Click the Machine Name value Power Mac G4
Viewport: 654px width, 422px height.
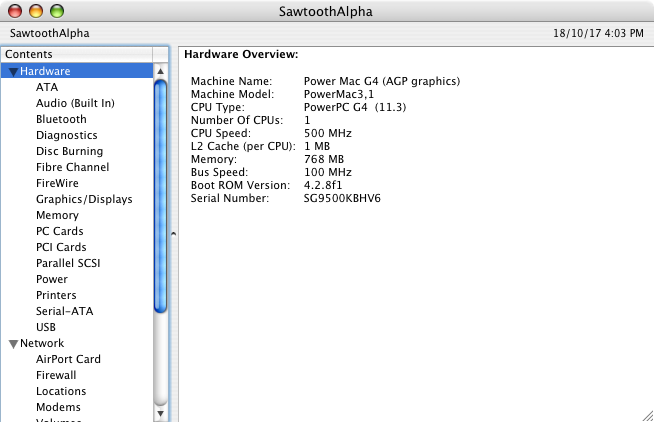coord(382,81)
